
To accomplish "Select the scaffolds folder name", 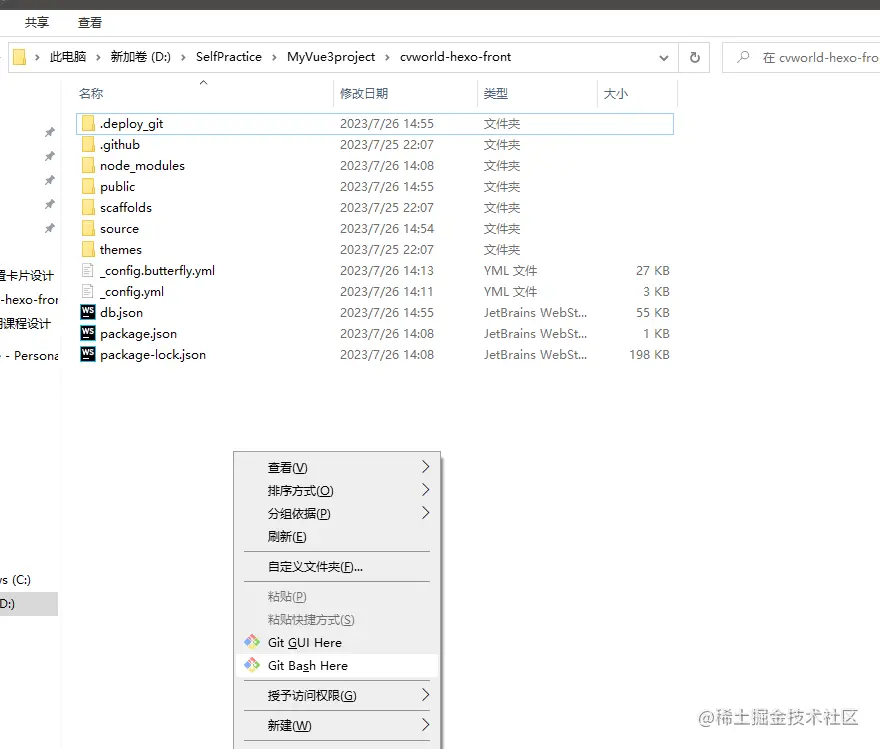I will (x=126, y=208).
